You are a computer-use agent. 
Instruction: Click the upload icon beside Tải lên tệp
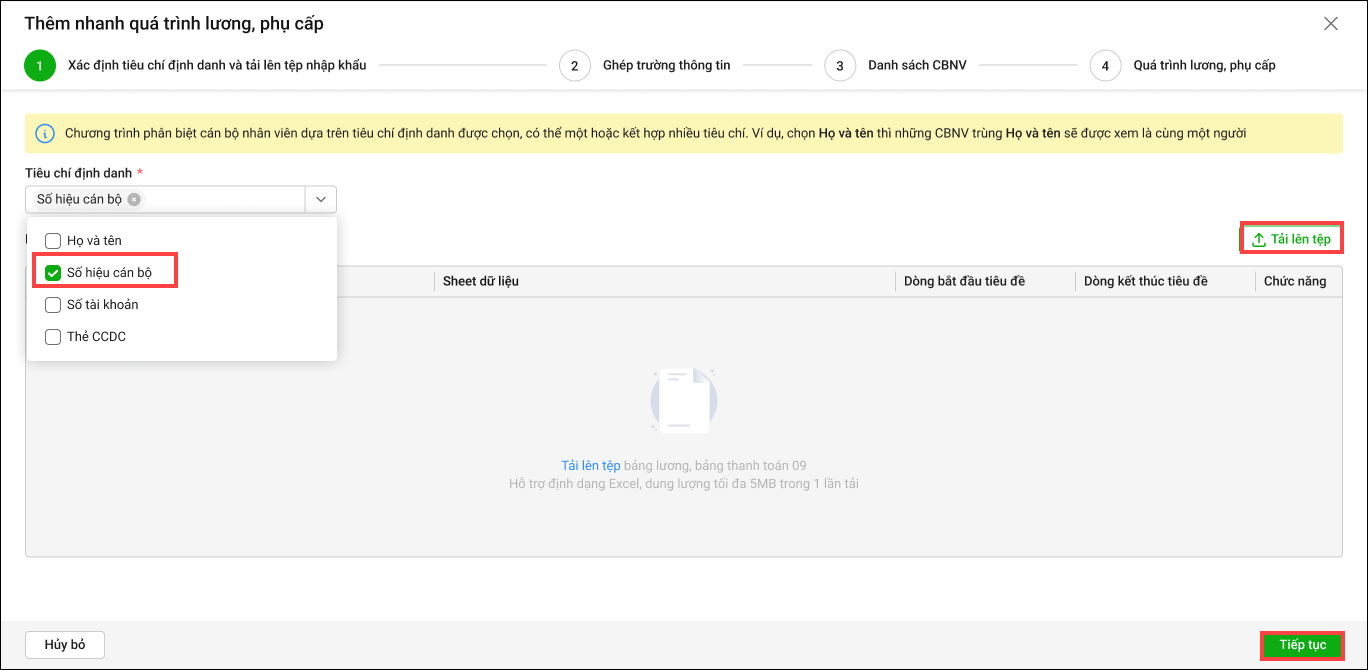1258,240
